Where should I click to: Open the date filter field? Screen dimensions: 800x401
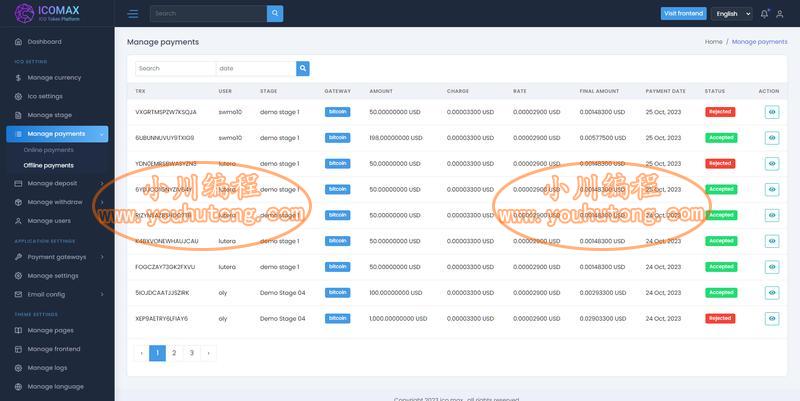[x=256, y=68]
